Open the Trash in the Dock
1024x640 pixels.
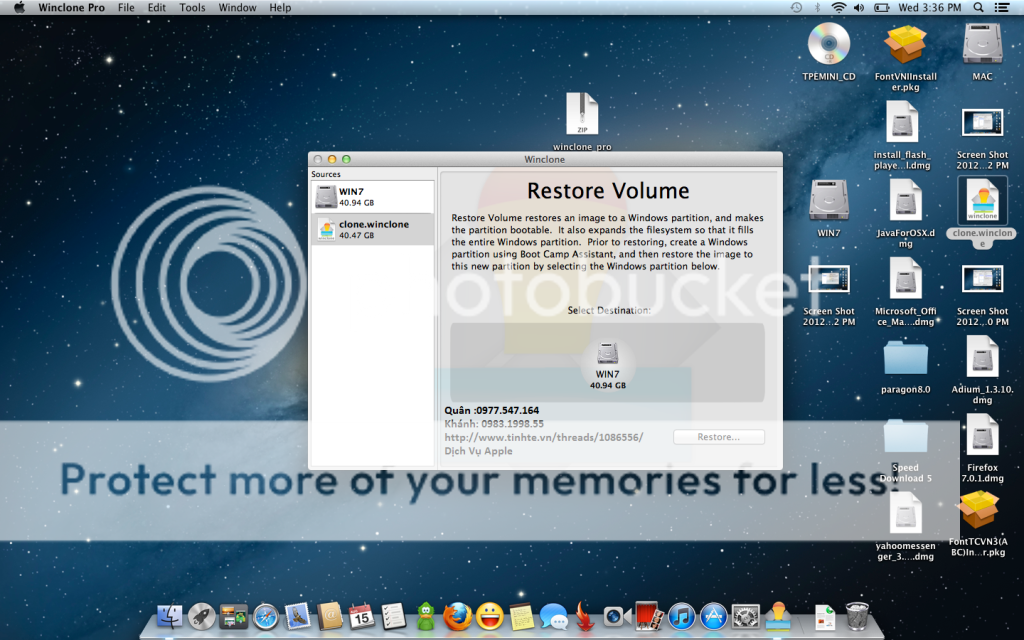(x=857, y=615)
